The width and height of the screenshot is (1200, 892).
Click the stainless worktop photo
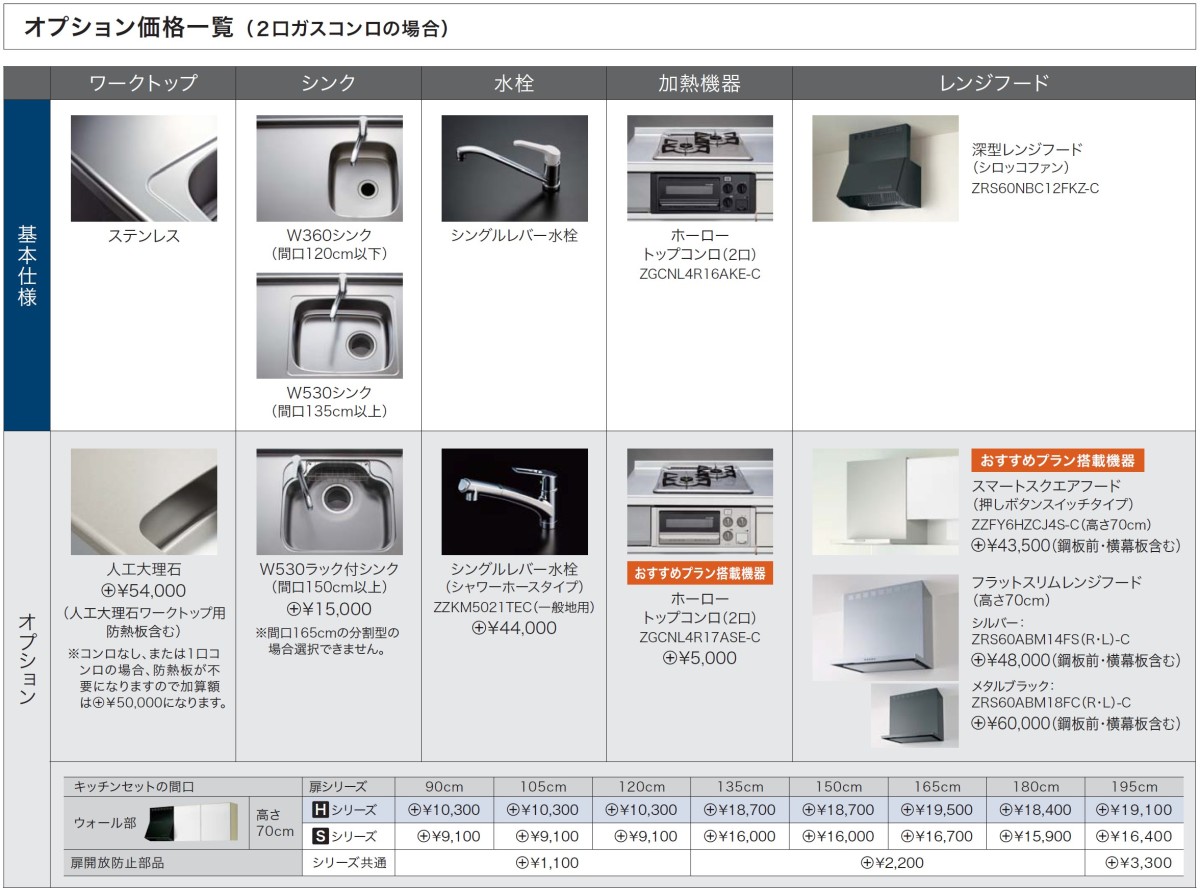point(143,168)
